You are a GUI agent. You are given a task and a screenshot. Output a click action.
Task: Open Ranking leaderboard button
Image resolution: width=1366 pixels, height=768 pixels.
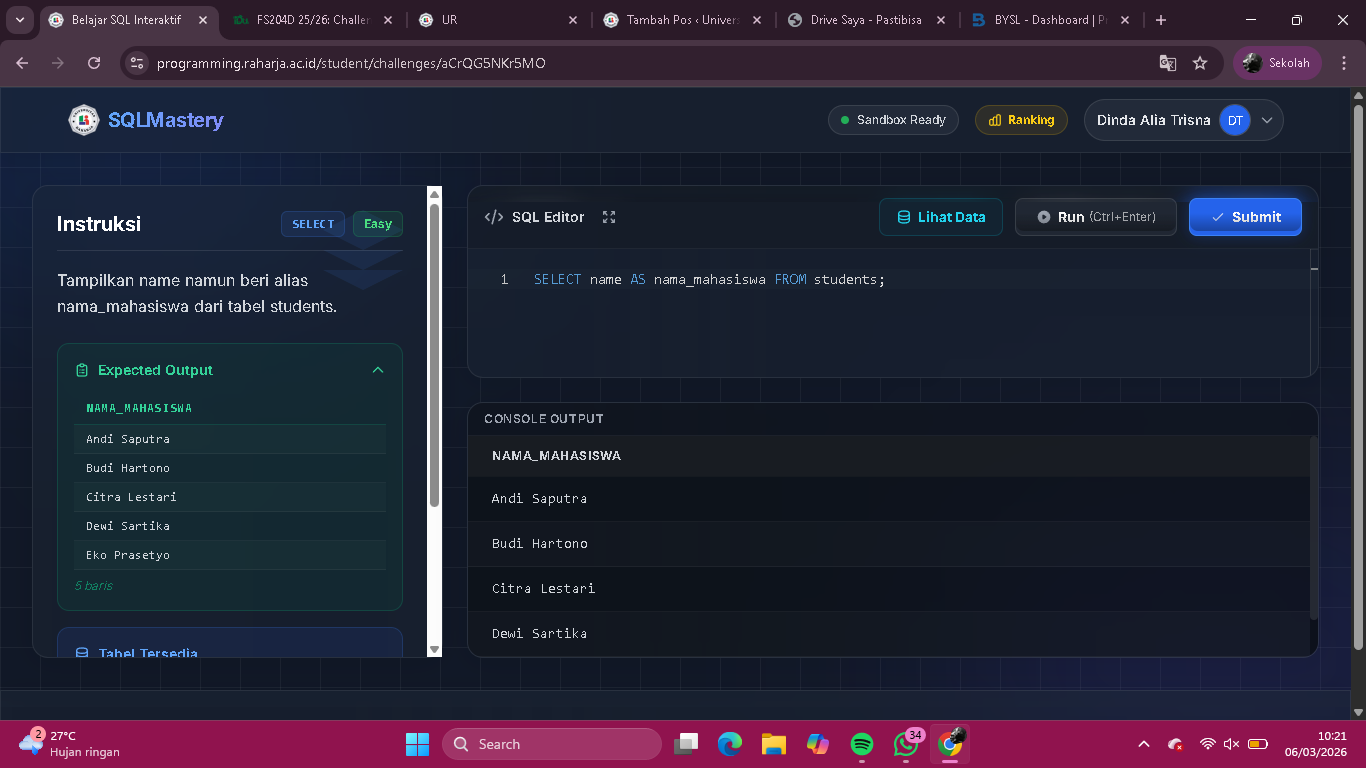pos(1021,120)
